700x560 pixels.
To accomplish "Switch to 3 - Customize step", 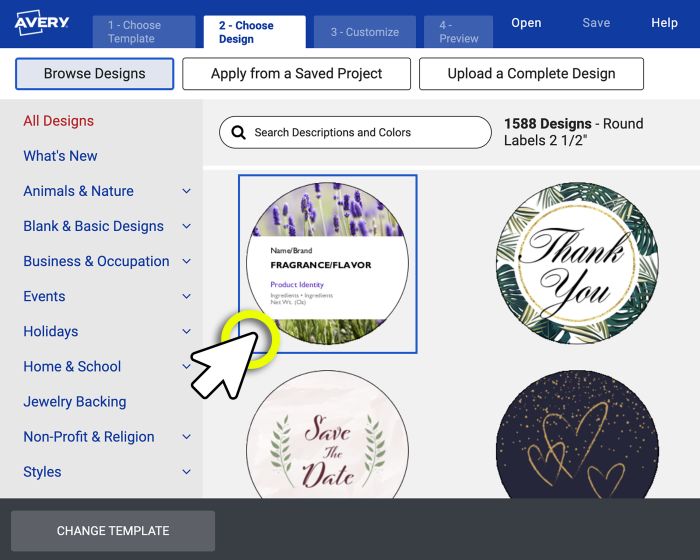I will click(364, 32).
